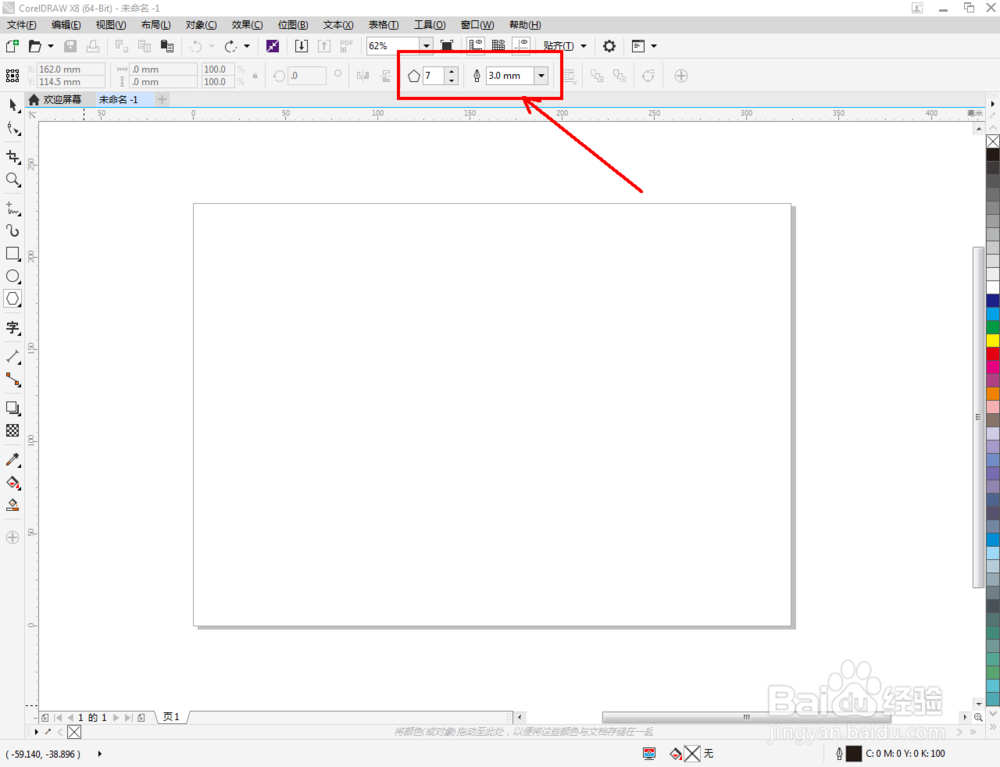Screen dimensions: 1000x767
Task: Increase polygon sides with the stepper
Action: (452, 71)
